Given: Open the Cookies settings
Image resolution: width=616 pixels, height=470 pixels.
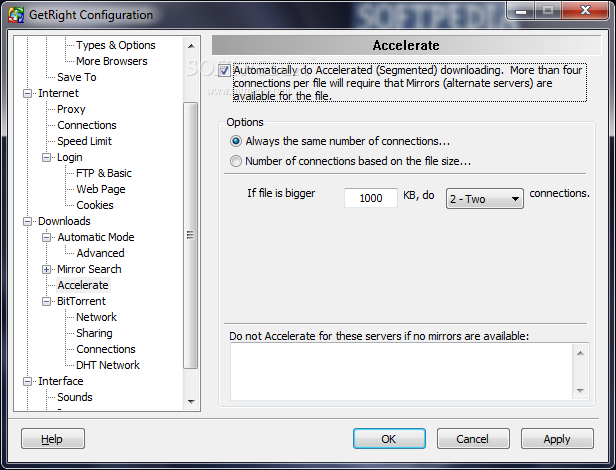Looking at the screenshot, I should click(x=95, y=205).
